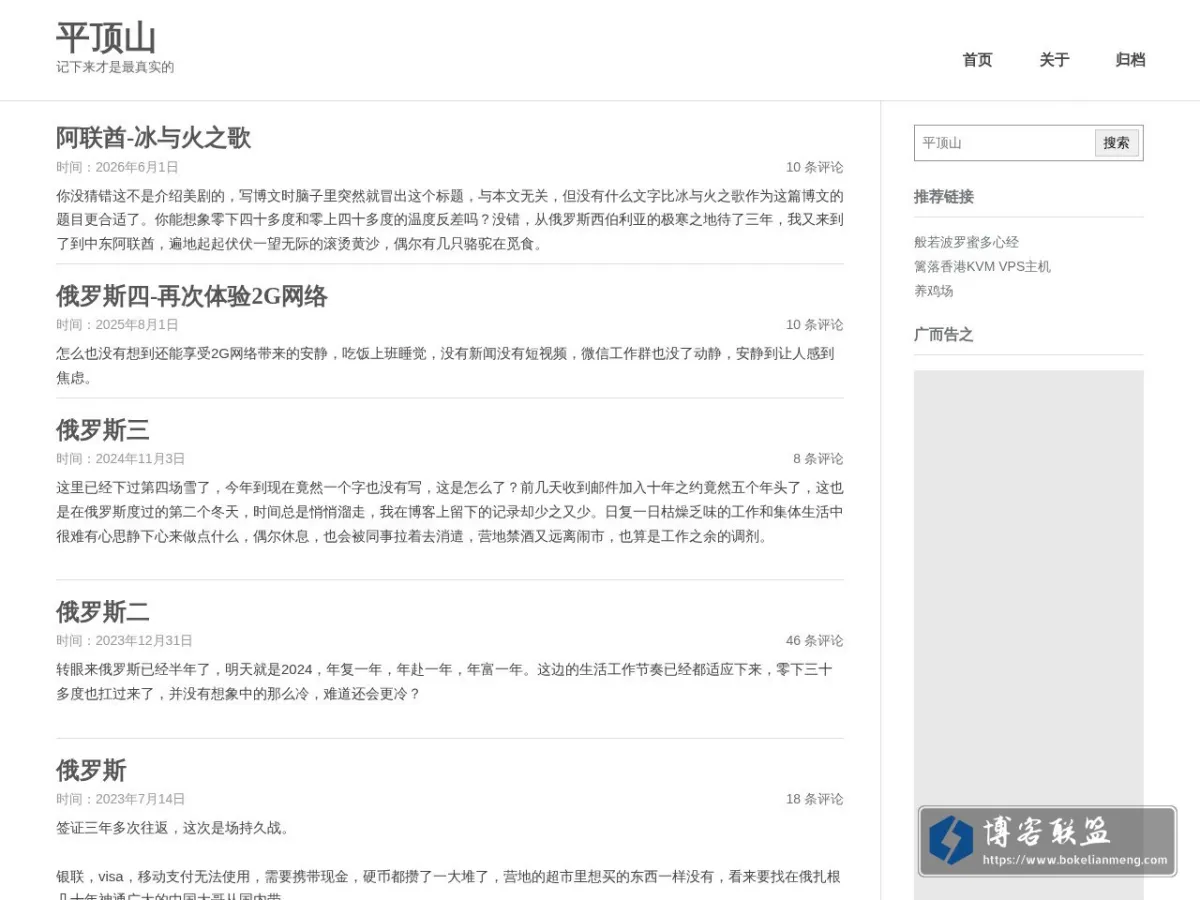1200x900 pixels.
Task: Visit 般若波罗蜜多心经 recommended link
Action: (x=966, y=242)
